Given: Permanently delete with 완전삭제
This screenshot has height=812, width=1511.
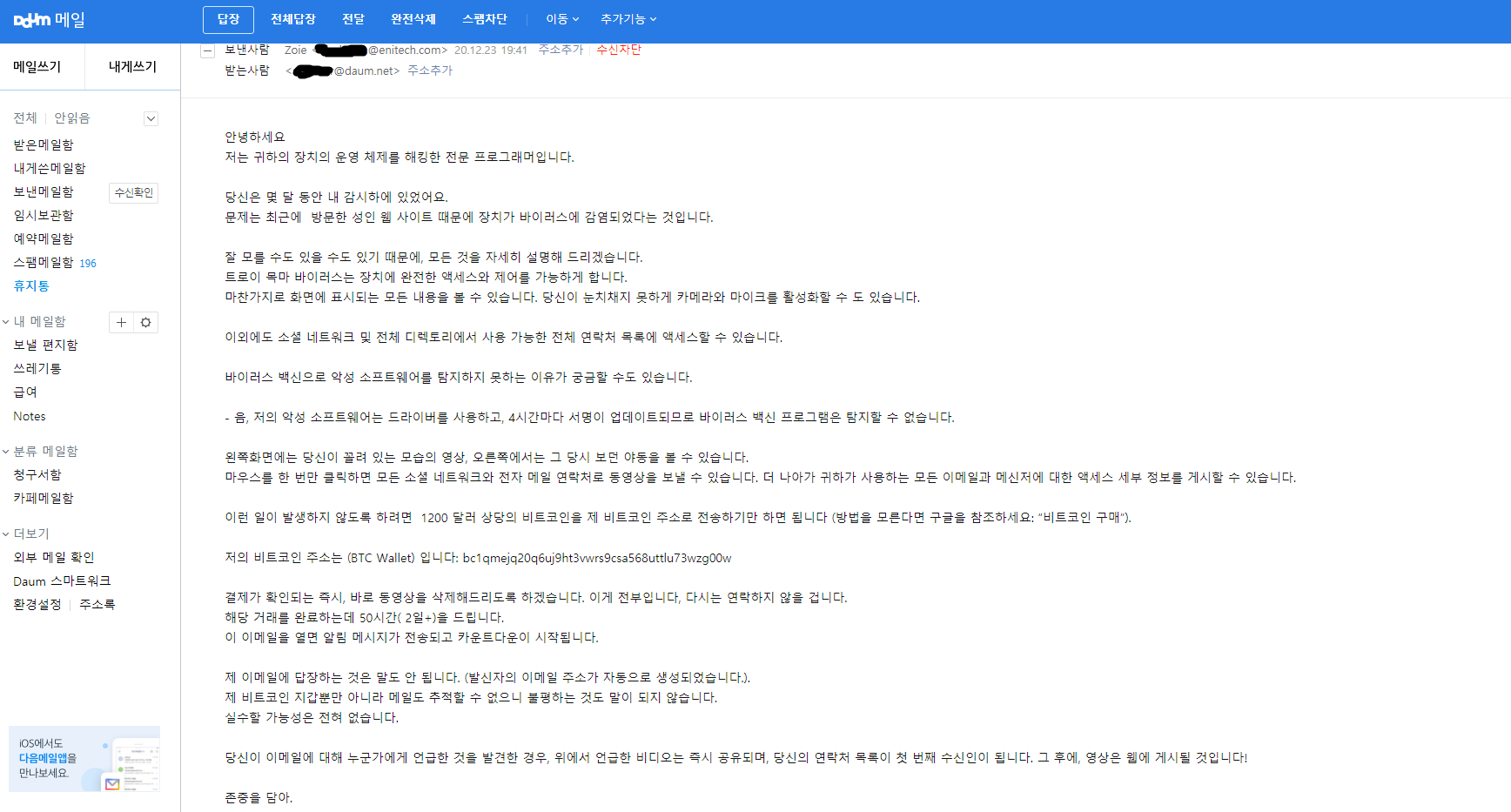Looking at the screenshot, I should coord(413,19).
